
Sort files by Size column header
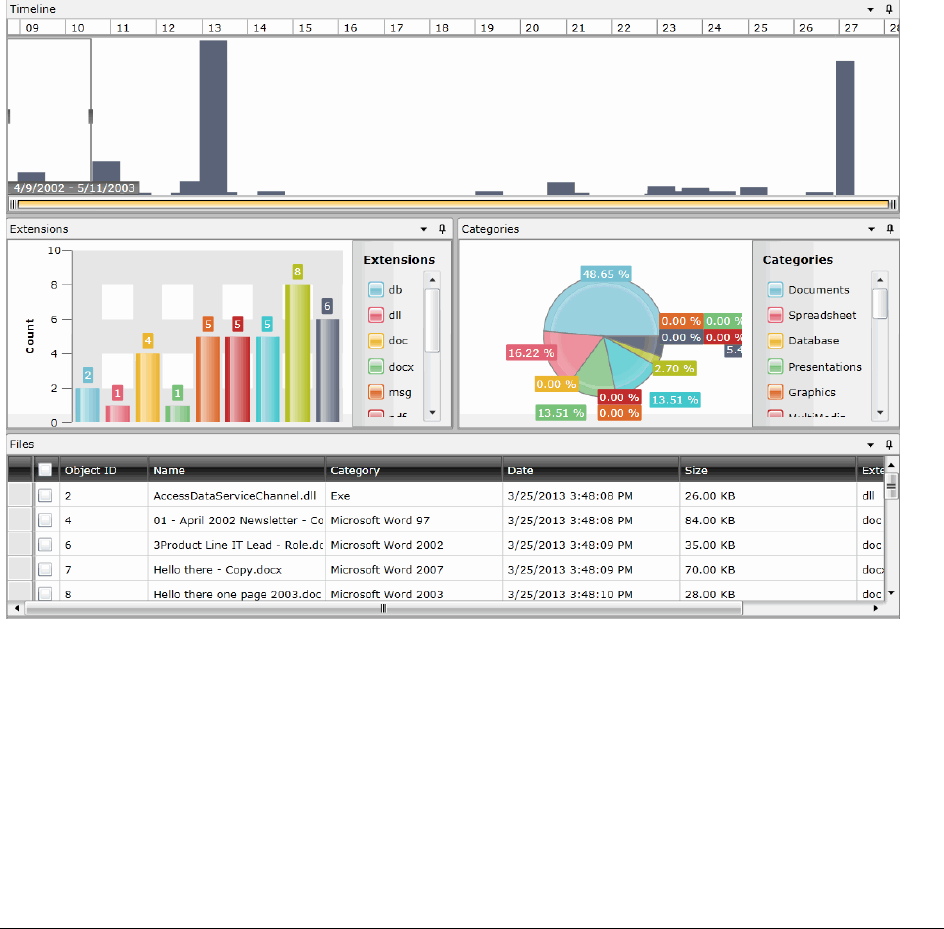[768, 470]
